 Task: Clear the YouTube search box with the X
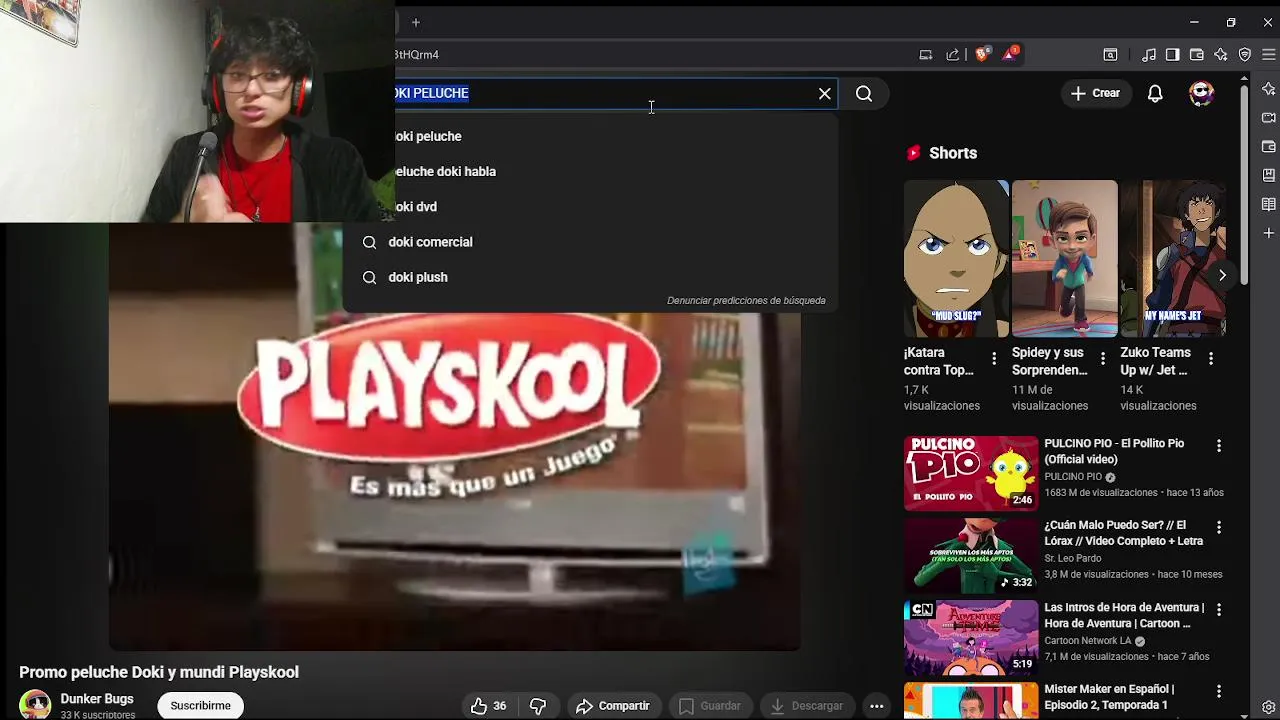825,93
